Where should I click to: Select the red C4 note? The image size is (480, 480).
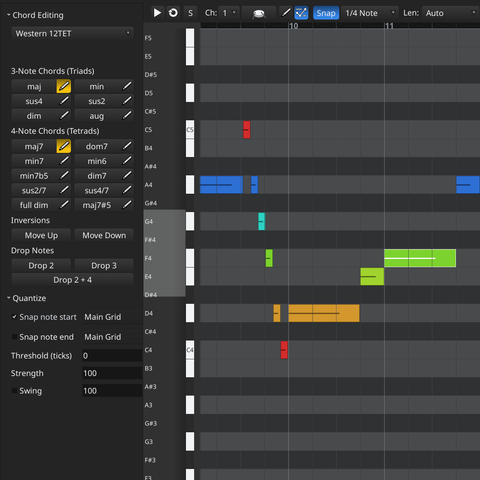[284, 350]
